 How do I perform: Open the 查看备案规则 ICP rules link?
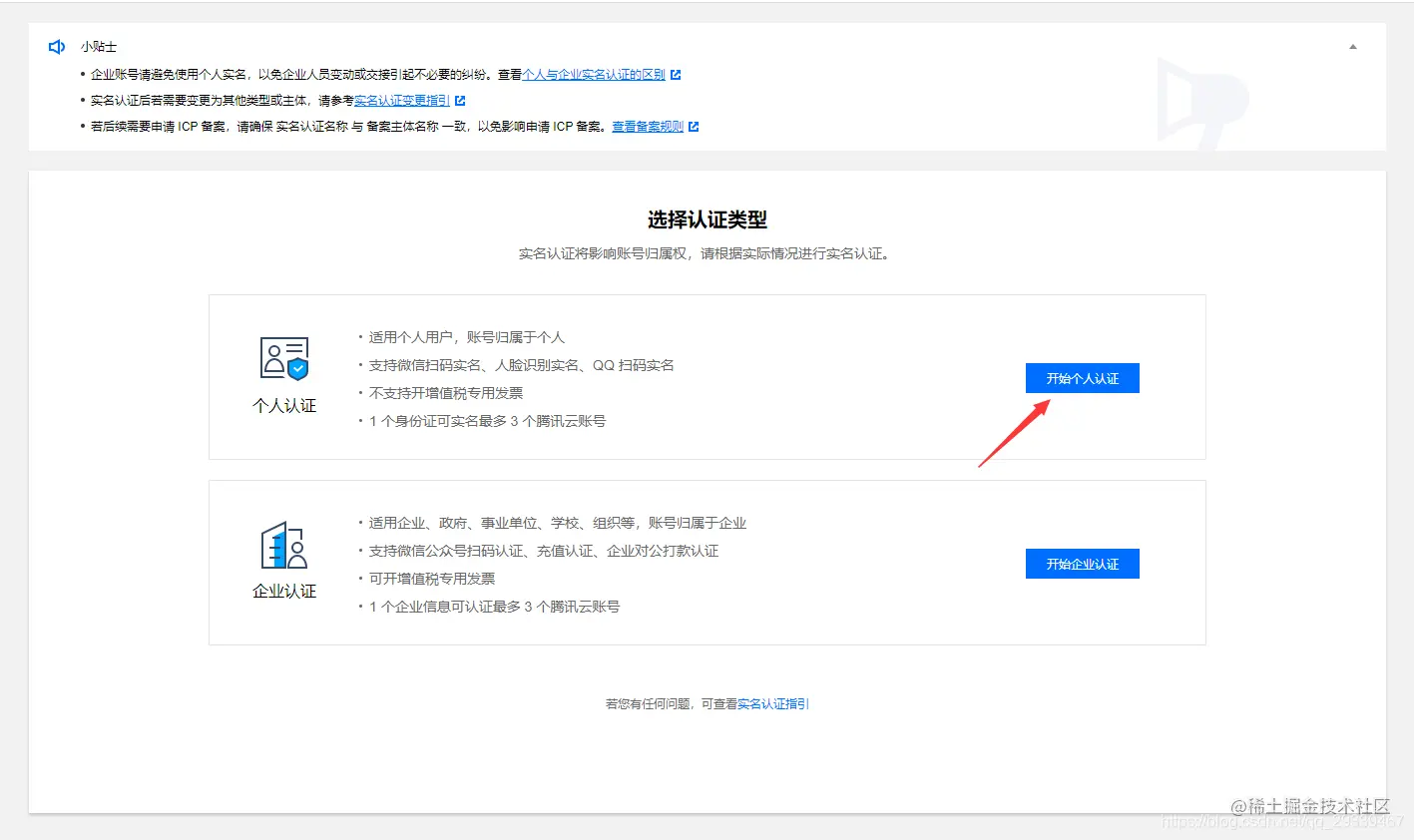pos(648,126)
